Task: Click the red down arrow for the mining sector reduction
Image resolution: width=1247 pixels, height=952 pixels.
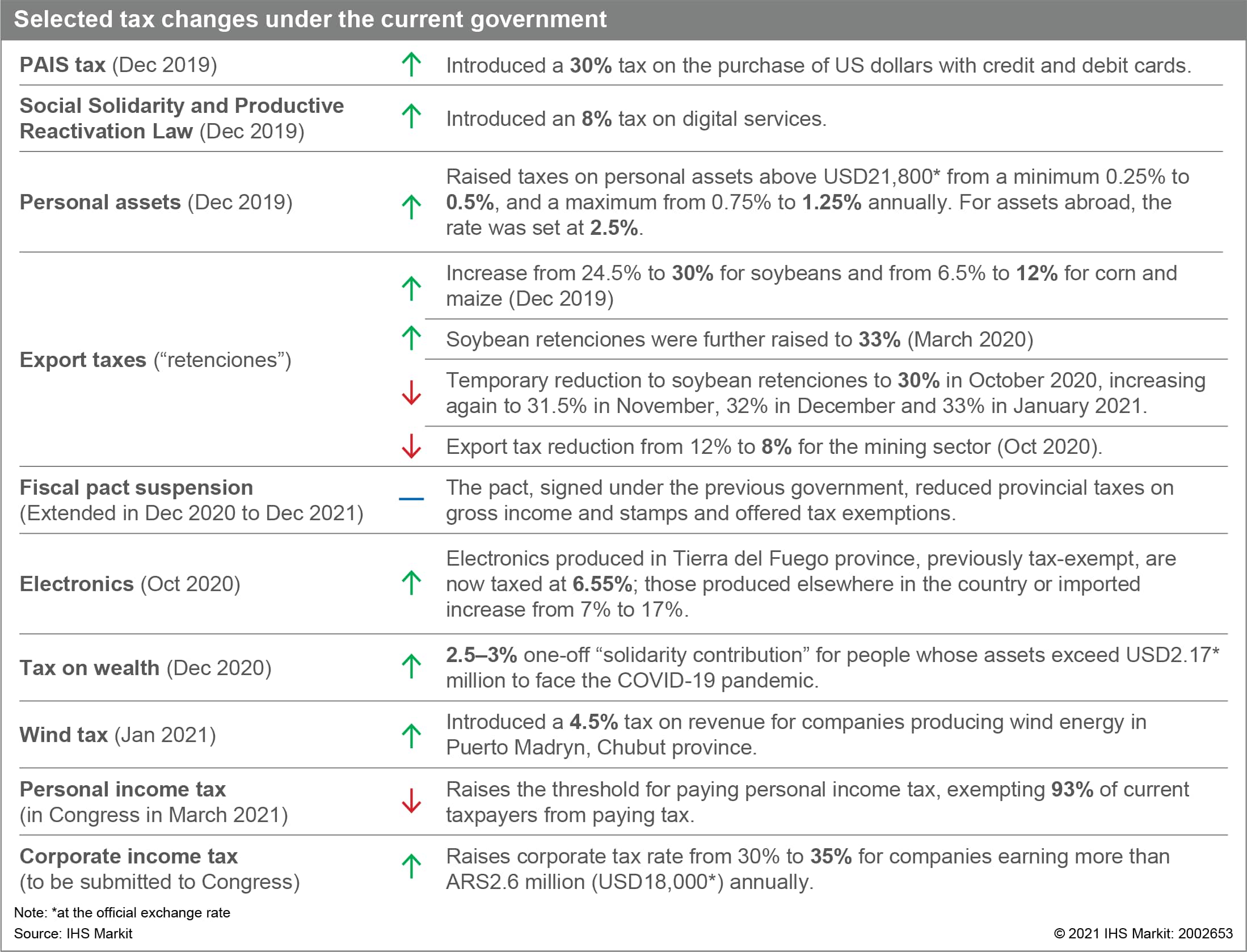Action: click(x=411, y=446)
